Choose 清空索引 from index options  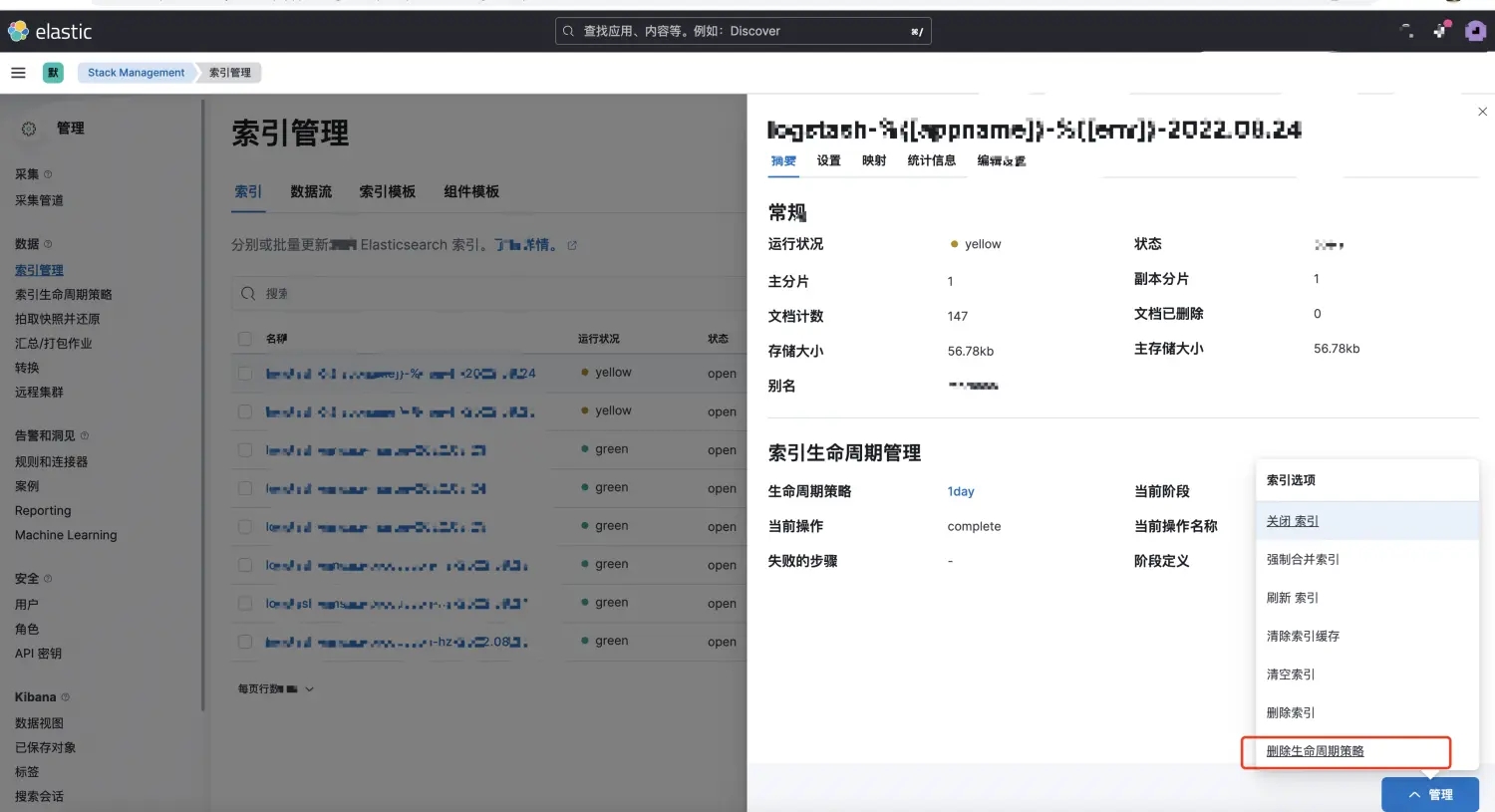click(x=1367, y=675)
